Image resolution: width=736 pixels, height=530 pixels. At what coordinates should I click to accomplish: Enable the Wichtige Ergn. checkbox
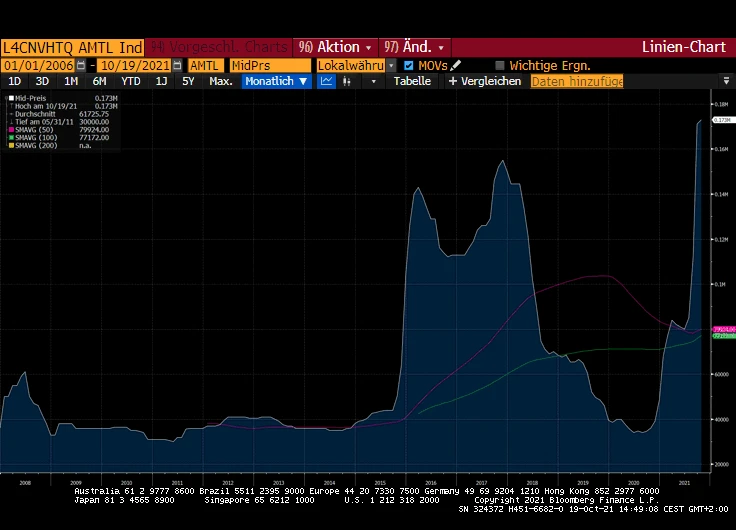pos(500,65)
